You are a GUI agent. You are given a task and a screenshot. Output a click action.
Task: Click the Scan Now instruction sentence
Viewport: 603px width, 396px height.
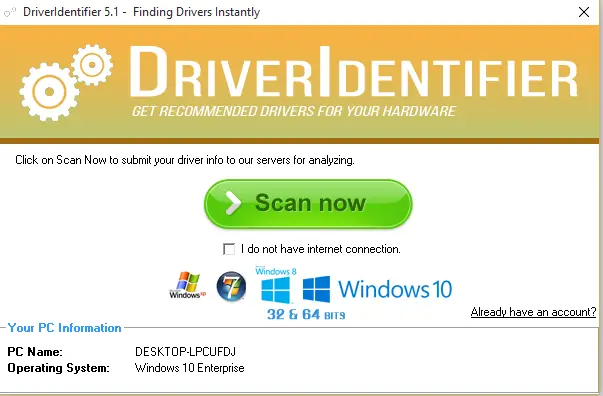[x=185, y=160]
